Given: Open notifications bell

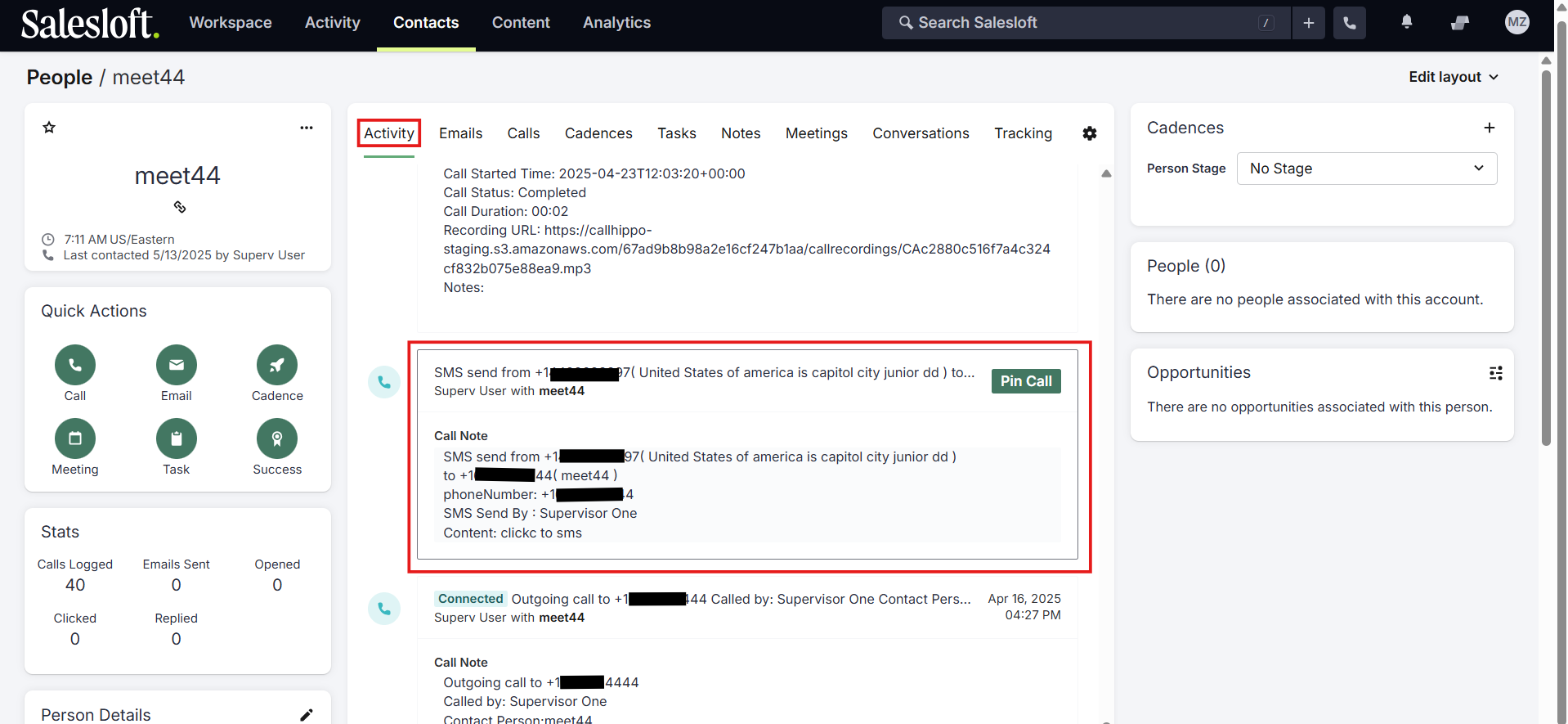Looking at the screenshot, I should coord(1407,22).
